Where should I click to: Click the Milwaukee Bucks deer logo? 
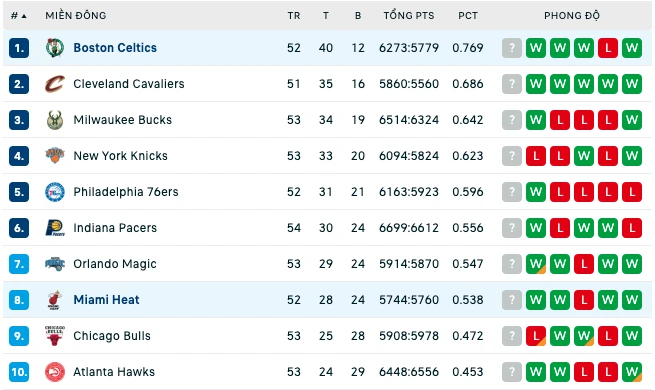(55, 120)
